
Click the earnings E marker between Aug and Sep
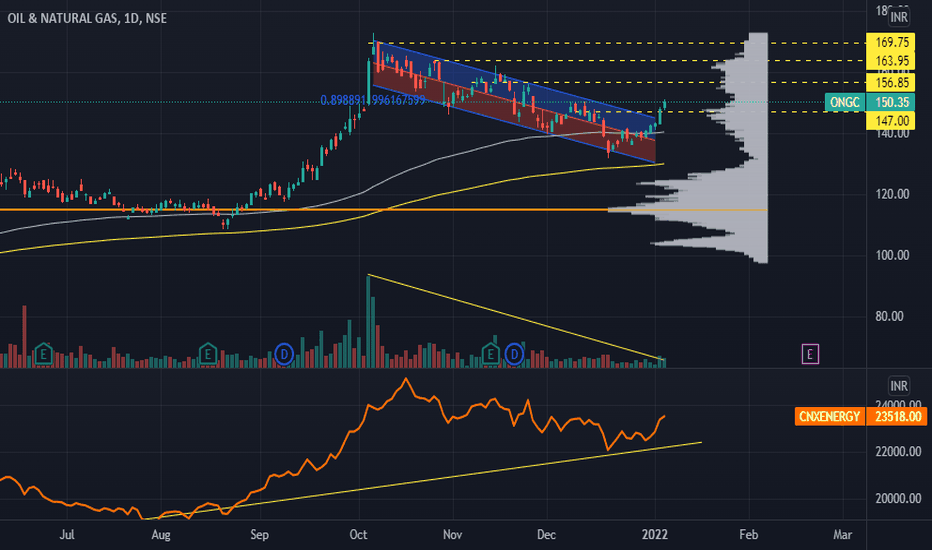pyautogui.click(x=207, y=354)
